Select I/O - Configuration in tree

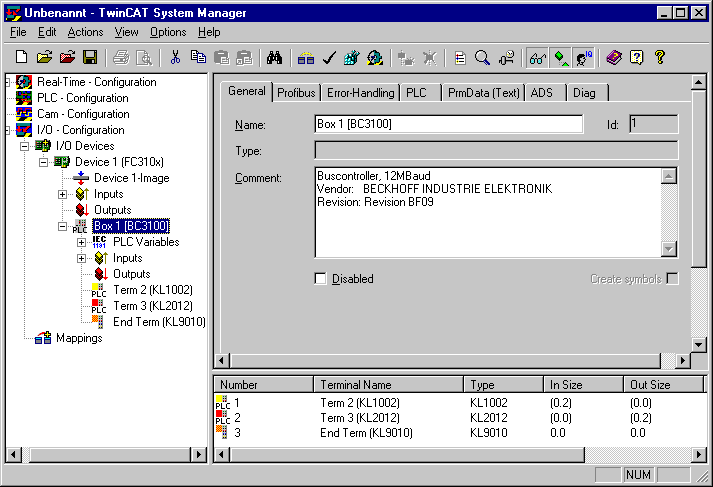[x=80, y=130]
